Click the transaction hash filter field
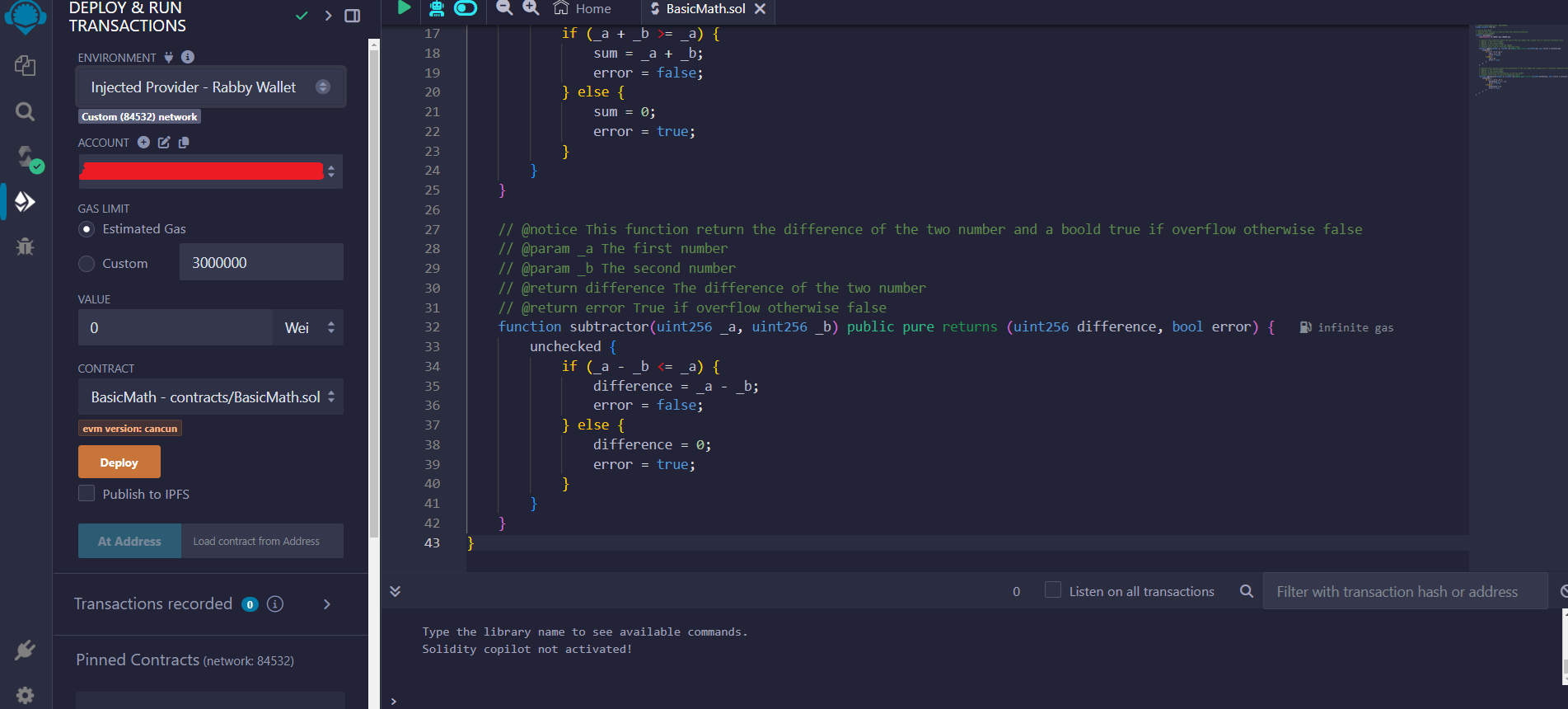1568x709 pixels. (1405, 592)
